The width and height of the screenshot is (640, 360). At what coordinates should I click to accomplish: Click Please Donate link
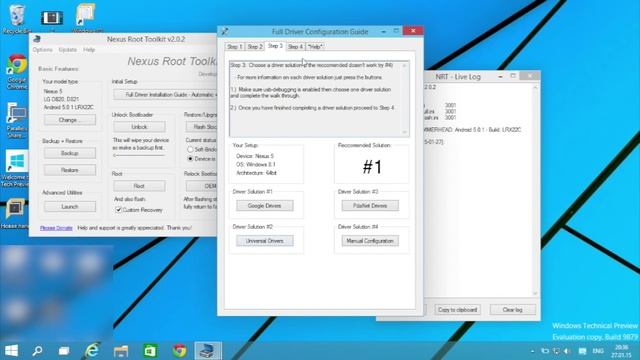tap(56, 228)
